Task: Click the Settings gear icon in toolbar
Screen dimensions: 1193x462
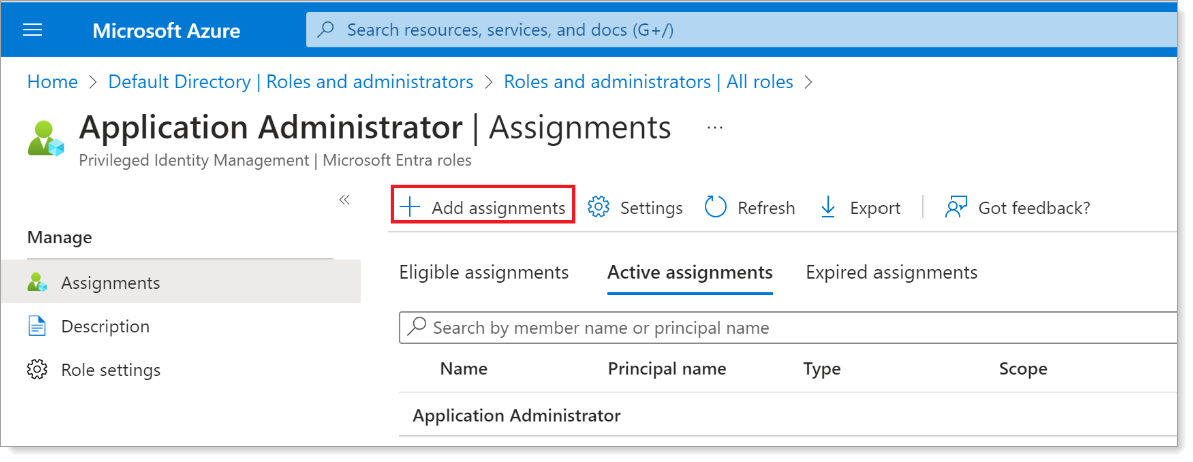Action: click(x=599, y=207)
